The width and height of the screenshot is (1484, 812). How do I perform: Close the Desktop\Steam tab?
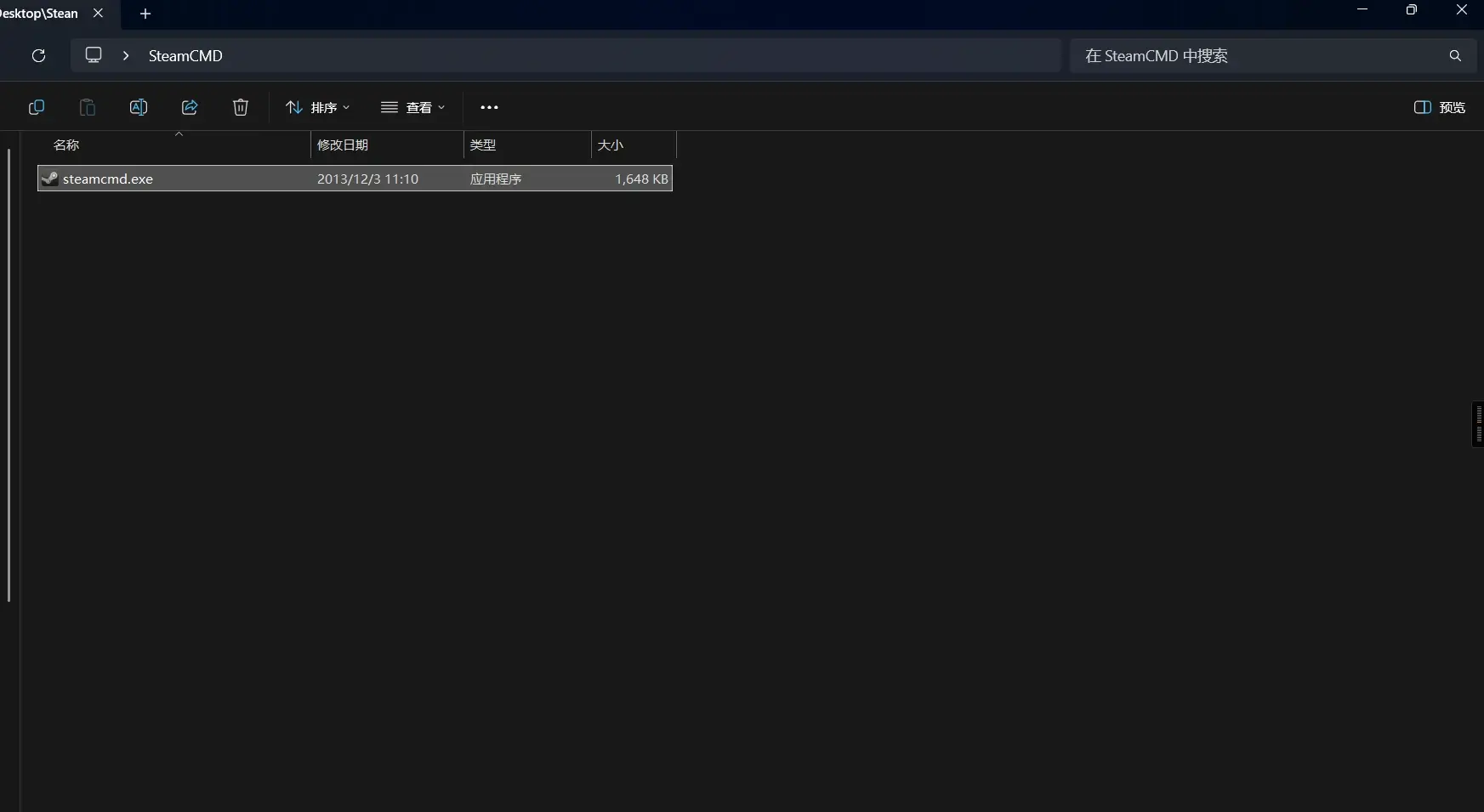pos(98,14)
